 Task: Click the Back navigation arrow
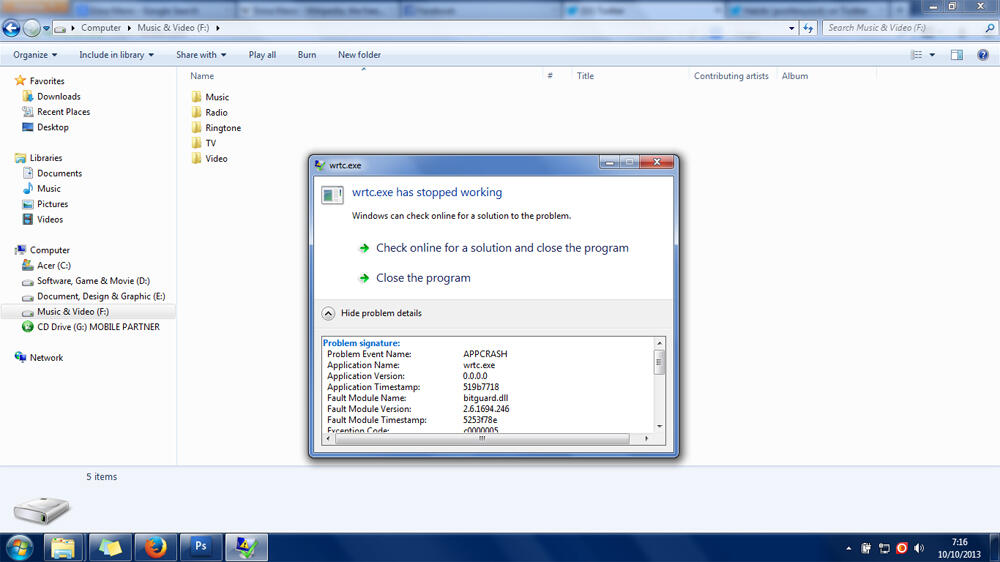[11, 28]
